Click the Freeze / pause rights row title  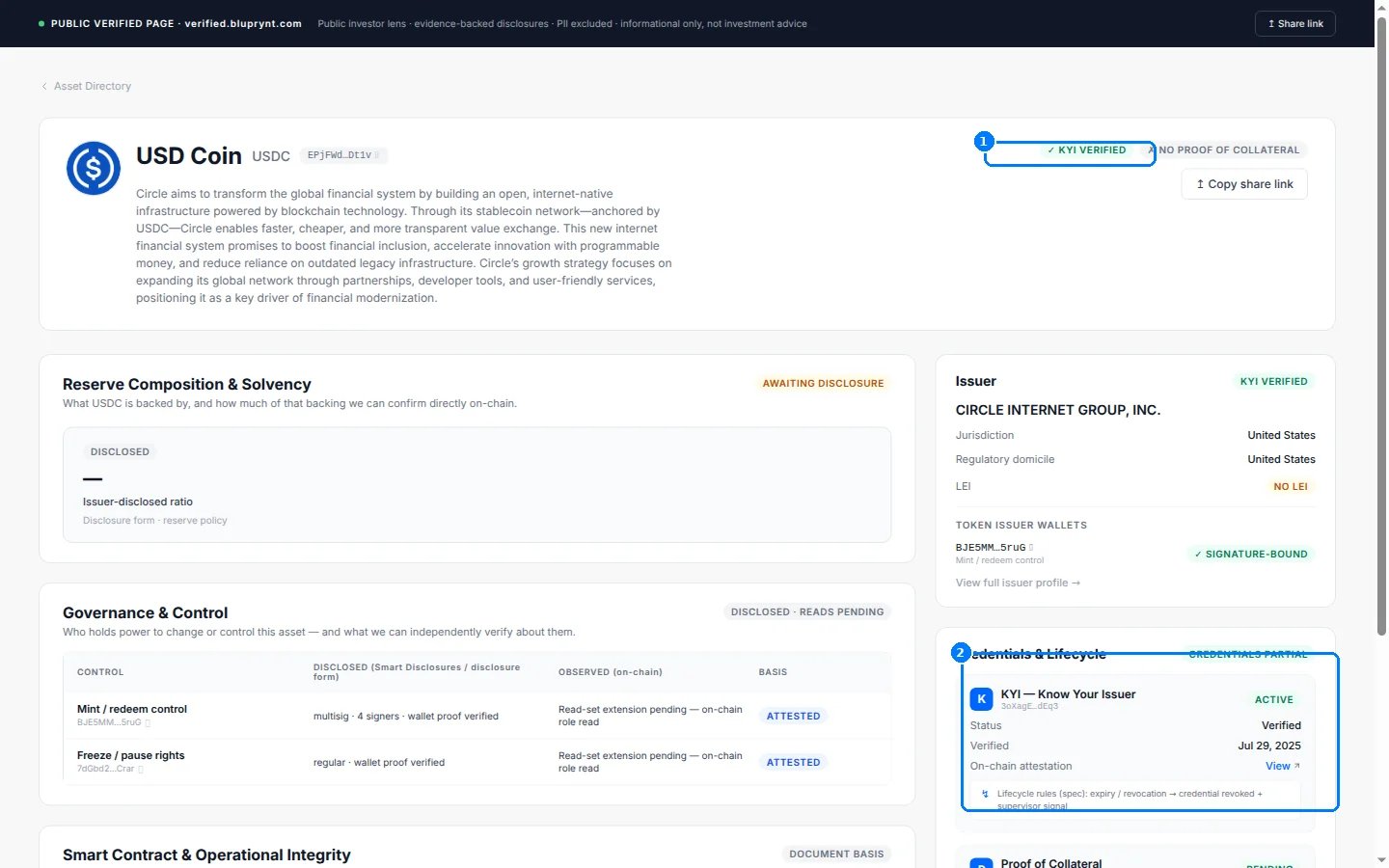pos(130,755)
